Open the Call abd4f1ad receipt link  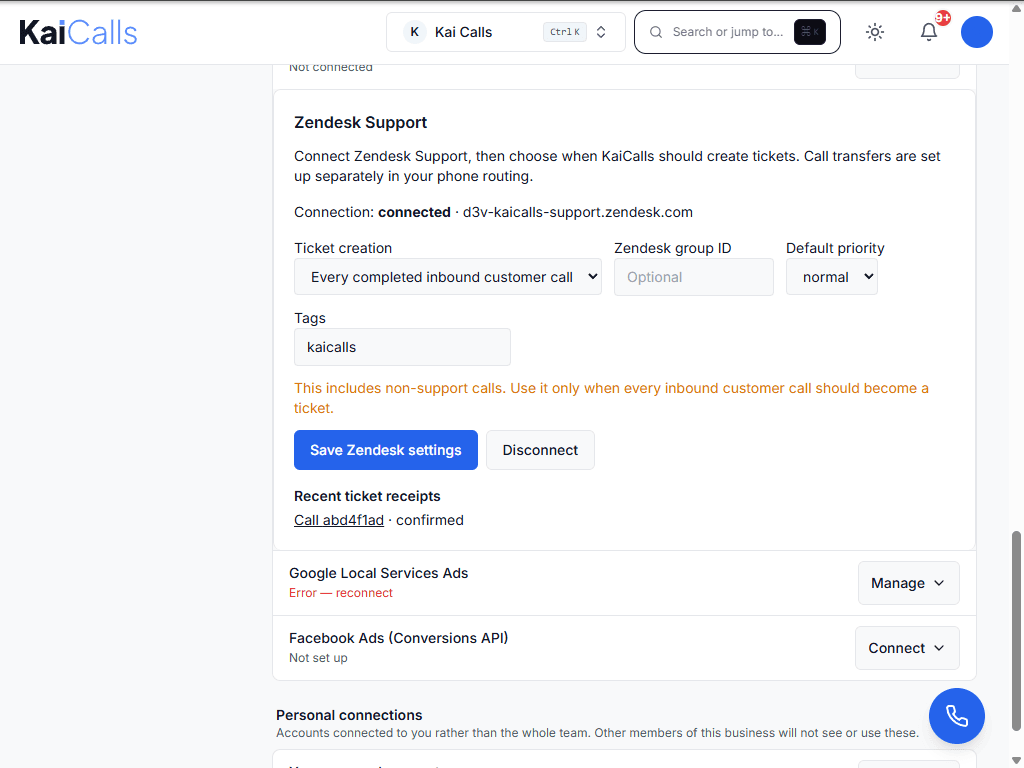(339, 520)
